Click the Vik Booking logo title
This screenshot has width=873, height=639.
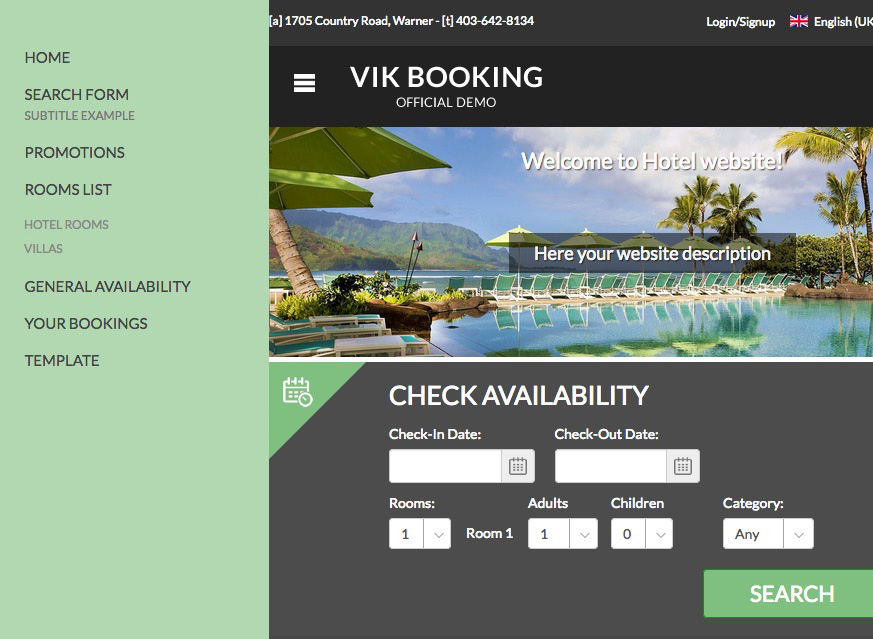coord(446,77)
